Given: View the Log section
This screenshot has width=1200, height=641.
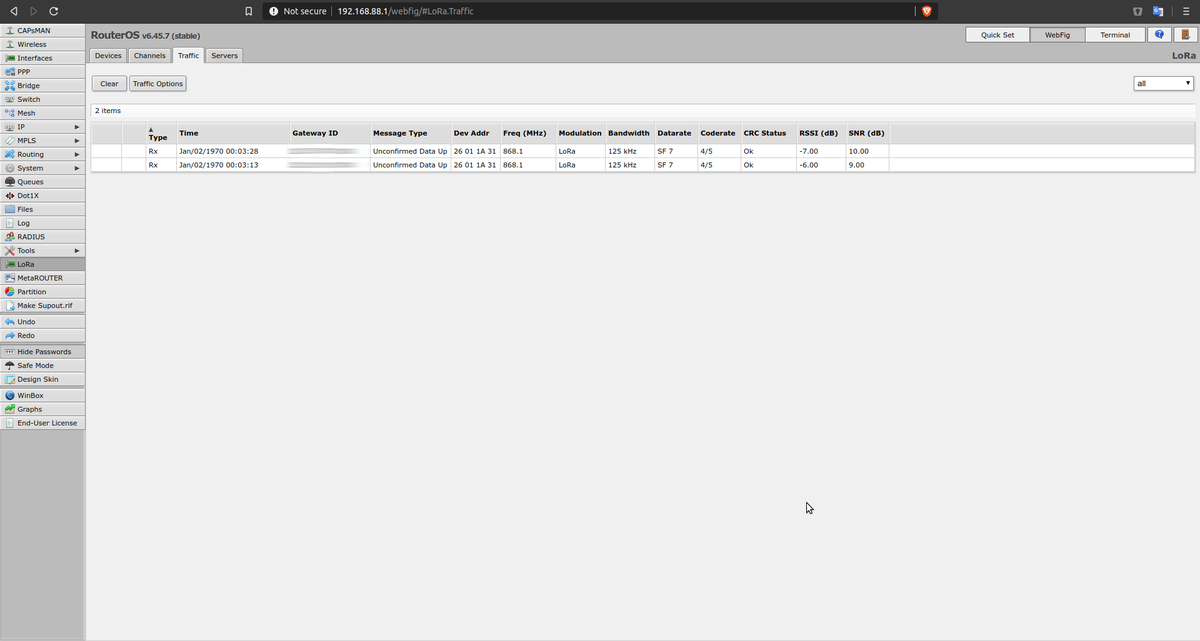Looking at the screenshot, I should pos(43,223).
